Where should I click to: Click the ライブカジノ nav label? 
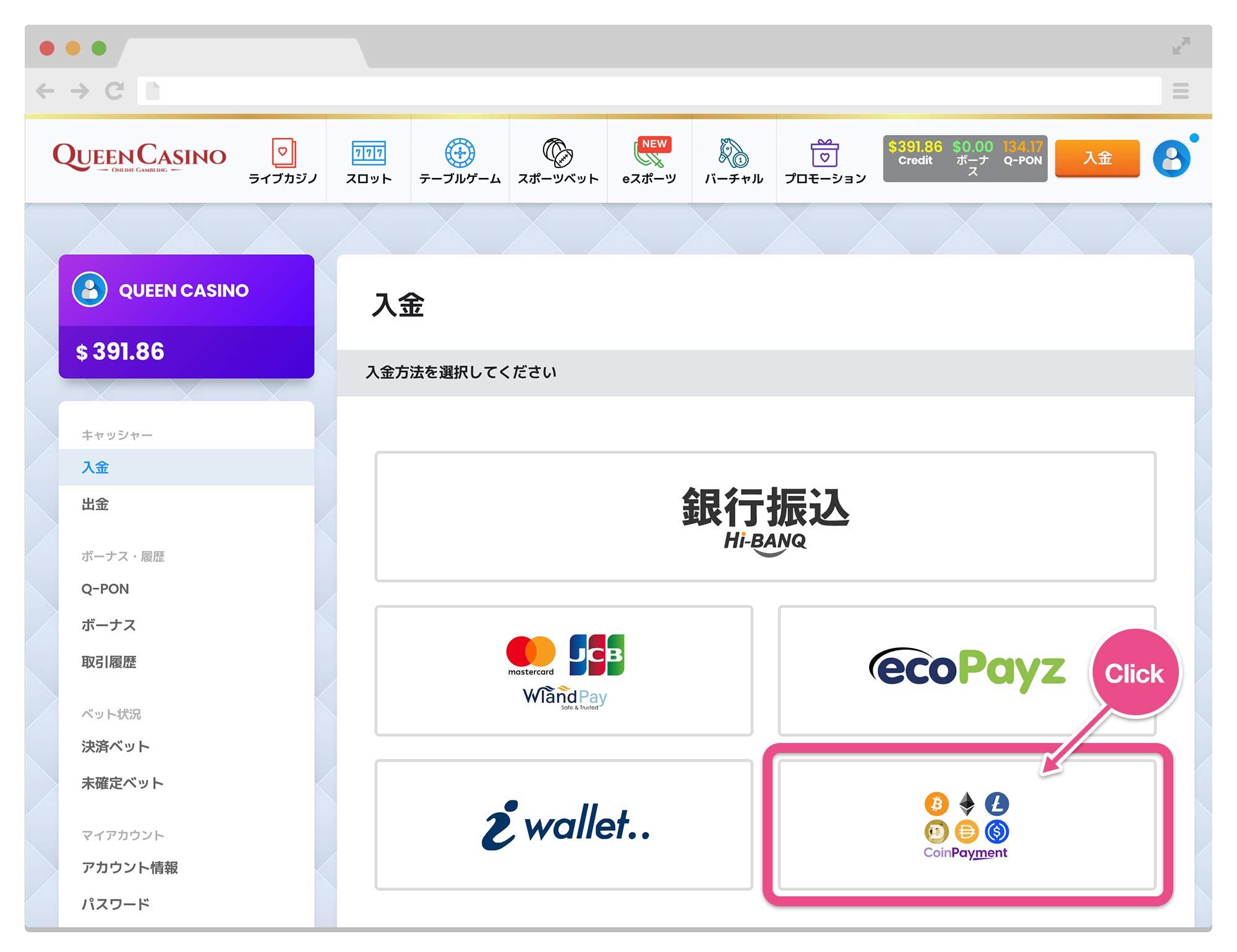[283, 179]
